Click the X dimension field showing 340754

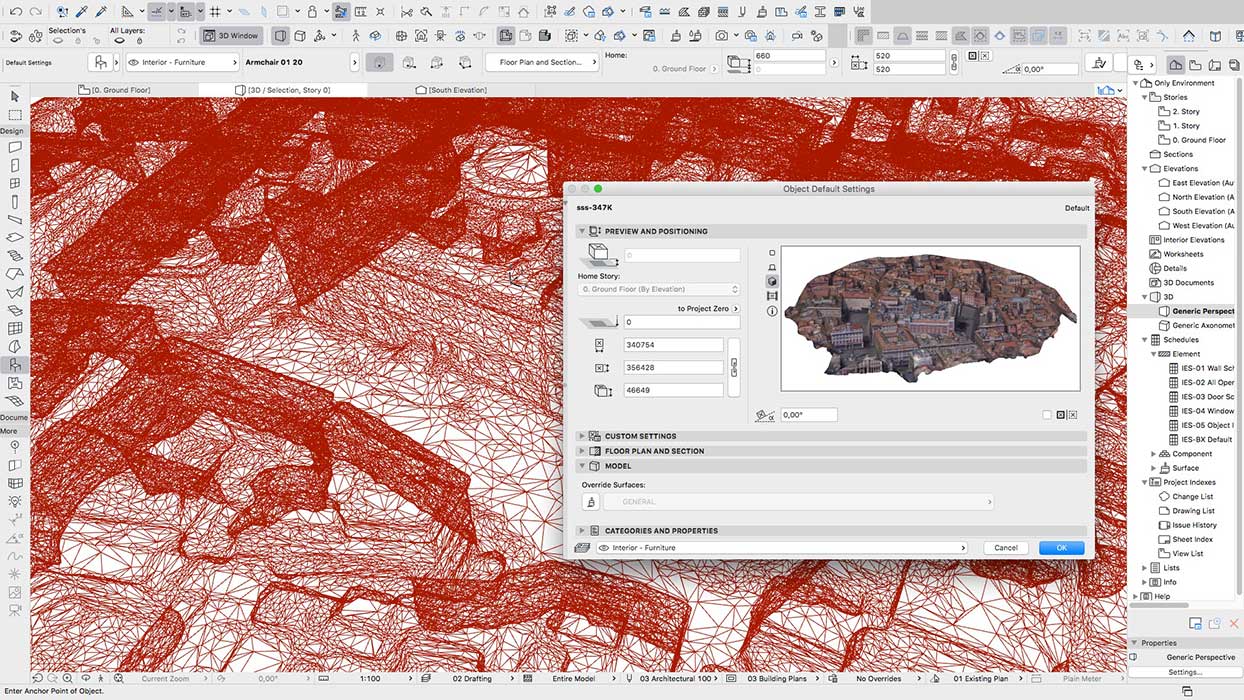coord(673,344)
